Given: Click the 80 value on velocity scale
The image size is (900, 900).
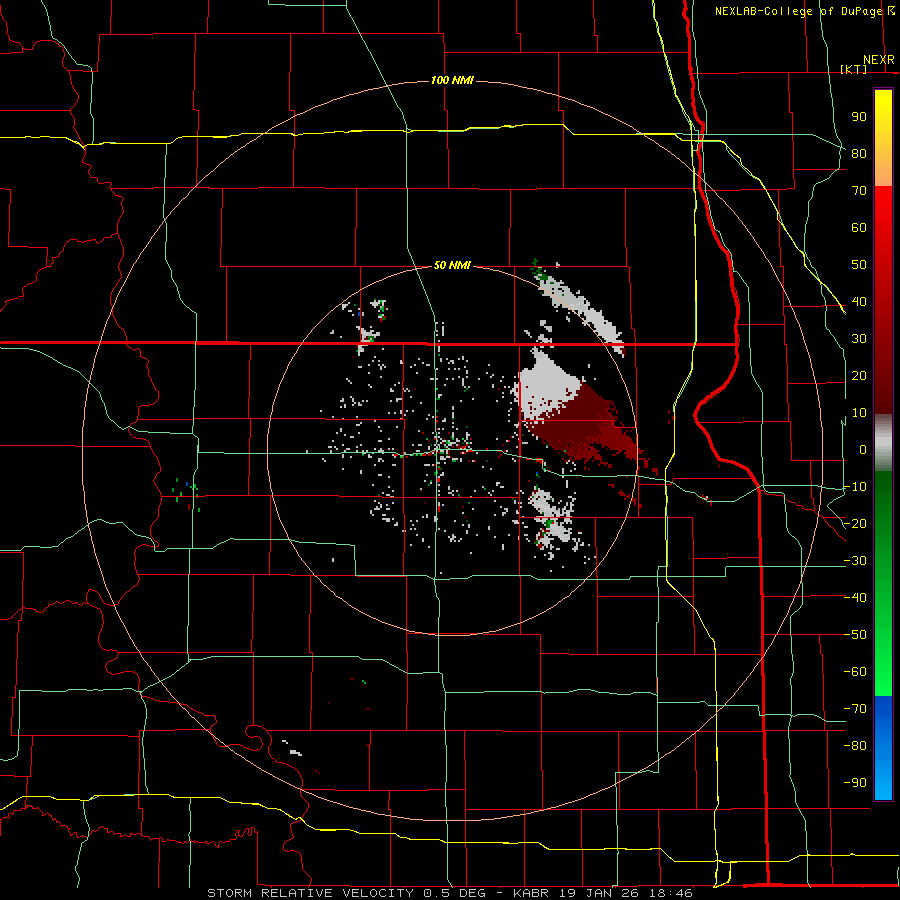Looking at the screenshot, I should [859, 154].
